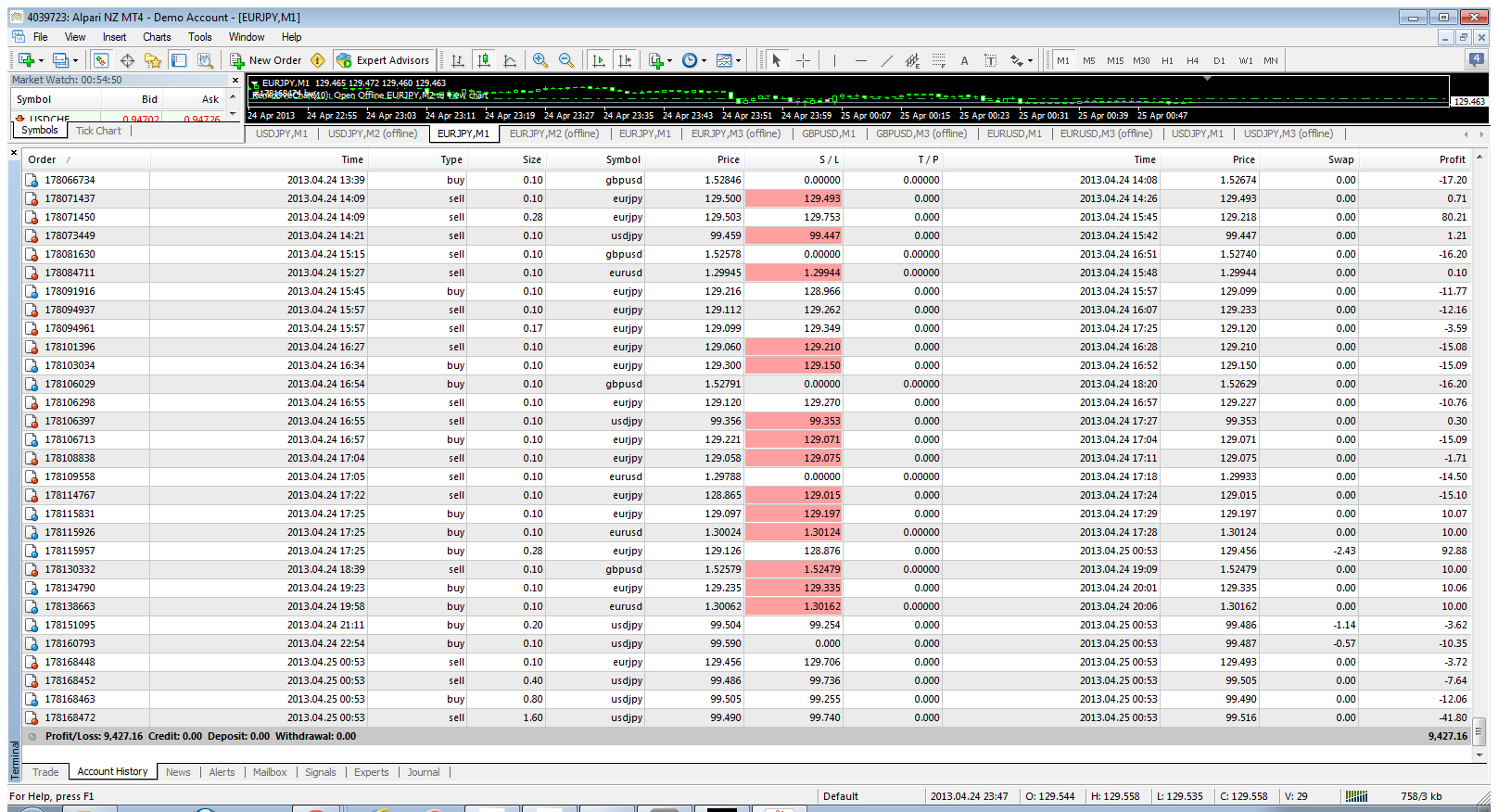Open the Tick Chart tab
The width and height of the screenshot is (1498, 812).
click(98, 131)
